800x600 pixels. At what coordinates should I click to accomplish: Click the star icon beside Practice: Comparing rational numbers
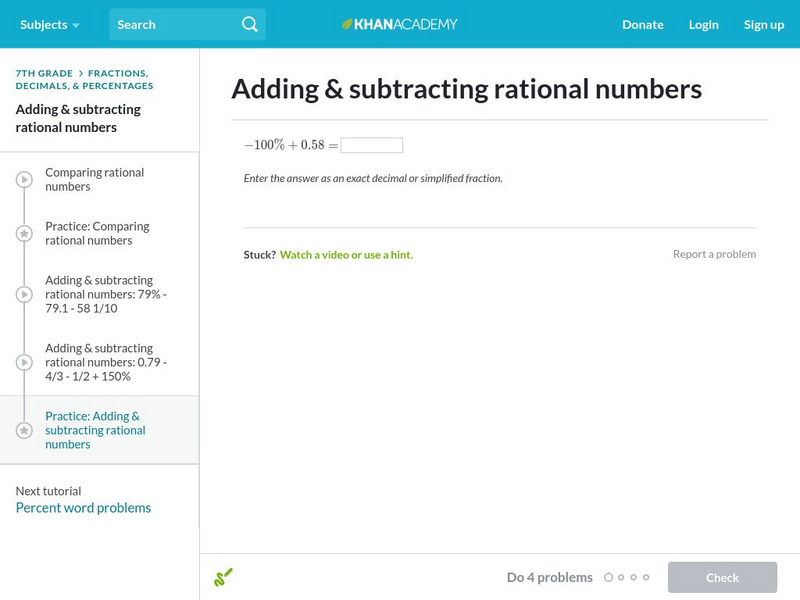[x=24, y=234]
